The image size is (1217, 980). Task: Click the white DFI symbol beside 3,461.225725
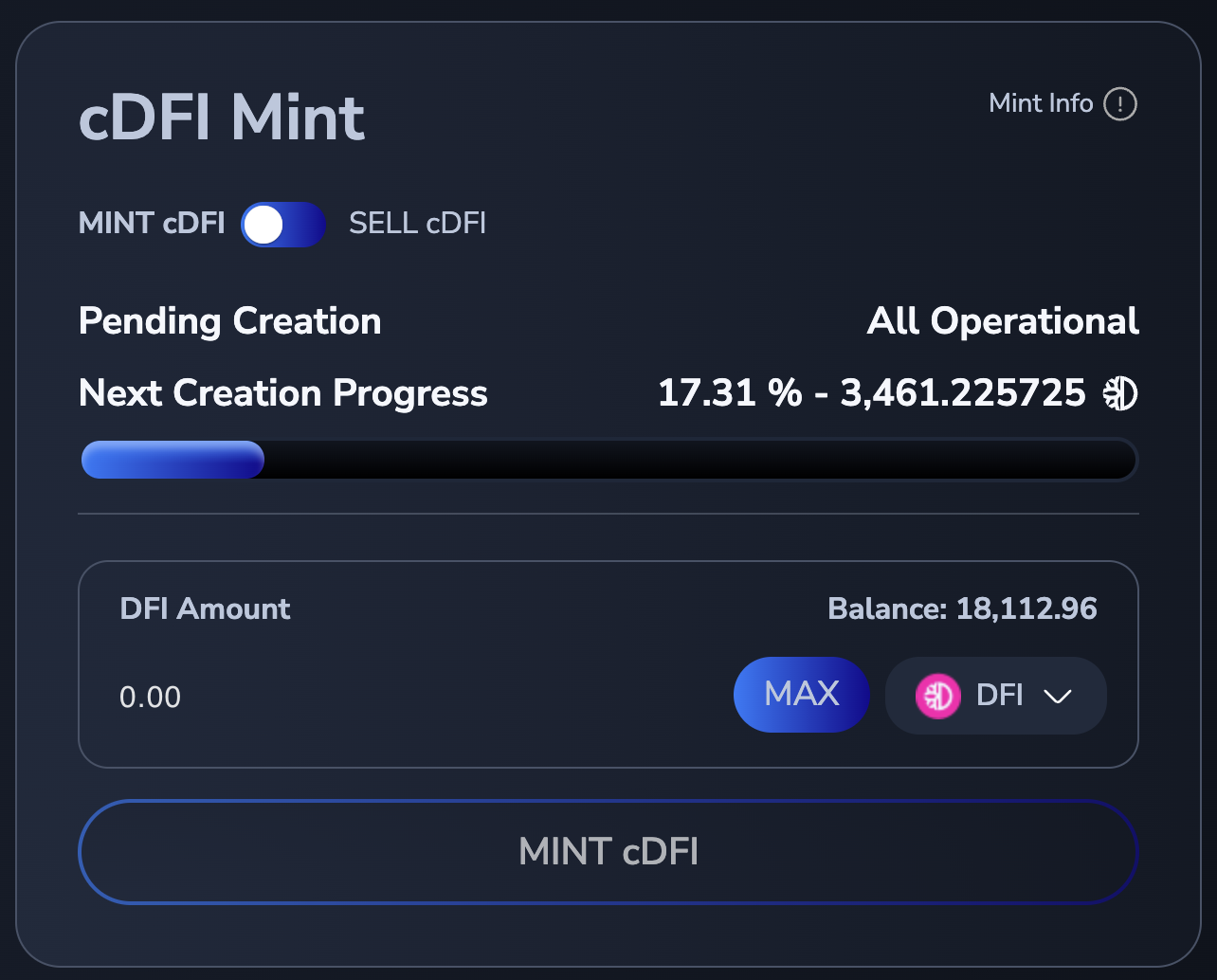pos(1120,393)
